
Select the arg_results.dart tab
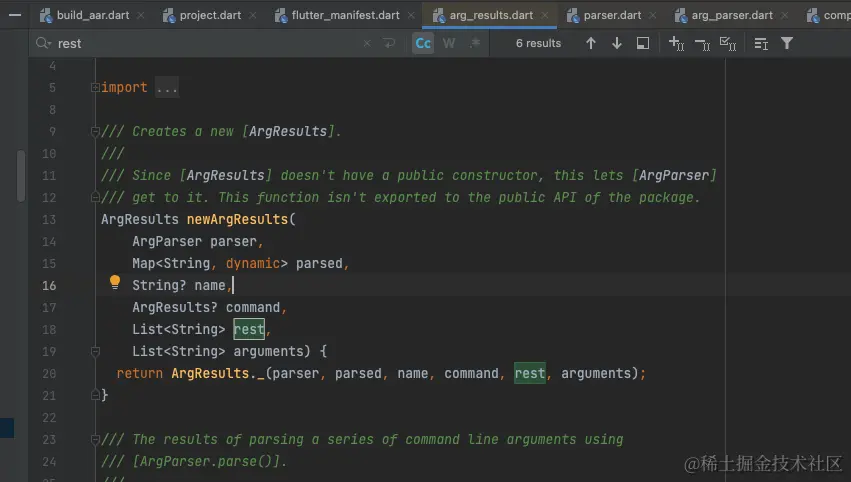point(491,15)
